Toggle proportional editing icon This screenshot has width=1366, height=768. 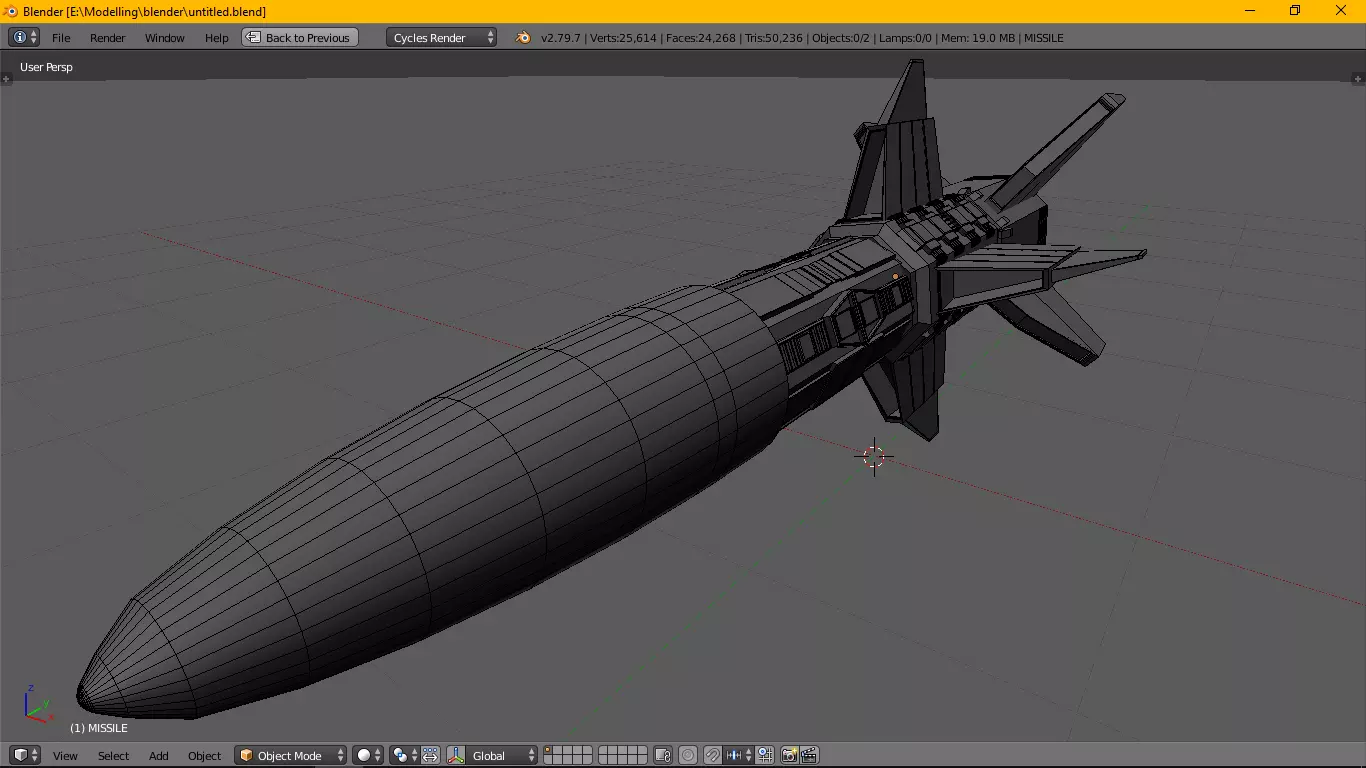click(687, 755)
